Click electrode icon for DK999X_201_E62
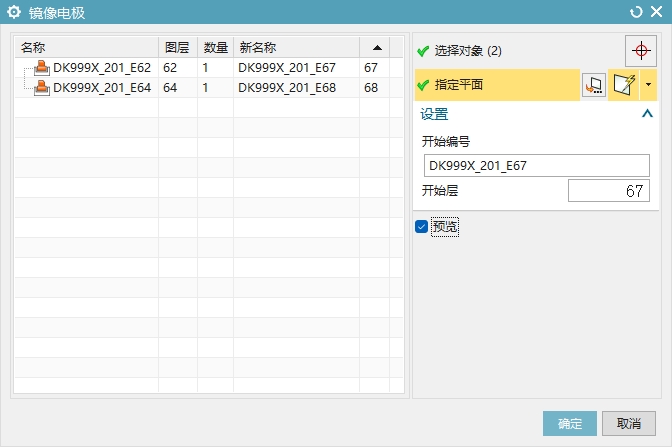 (x=42, y=68)
